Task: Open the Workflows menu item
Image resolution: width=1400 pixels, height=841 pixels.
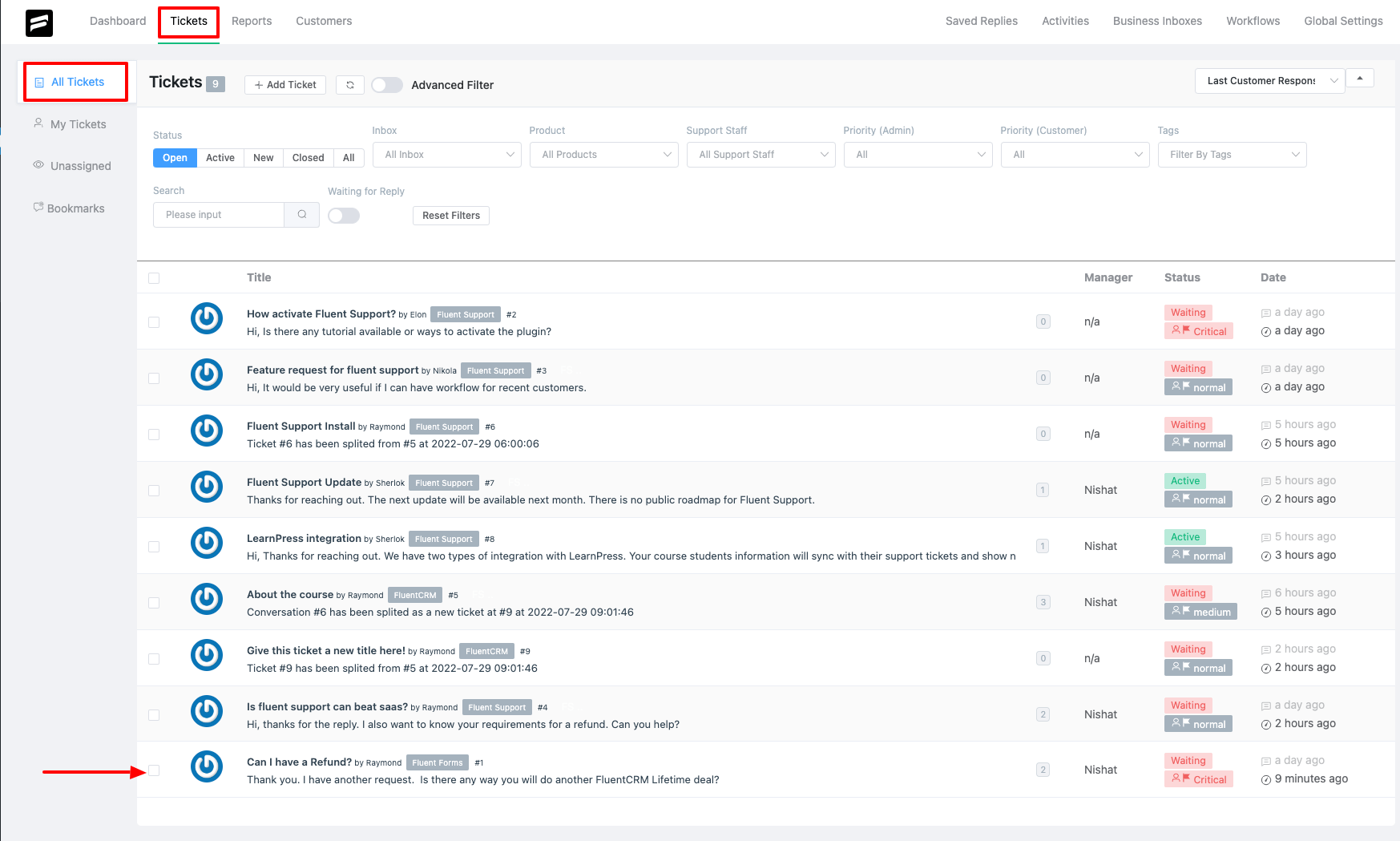Action: pyautogui.click(x=1253, y=21)
